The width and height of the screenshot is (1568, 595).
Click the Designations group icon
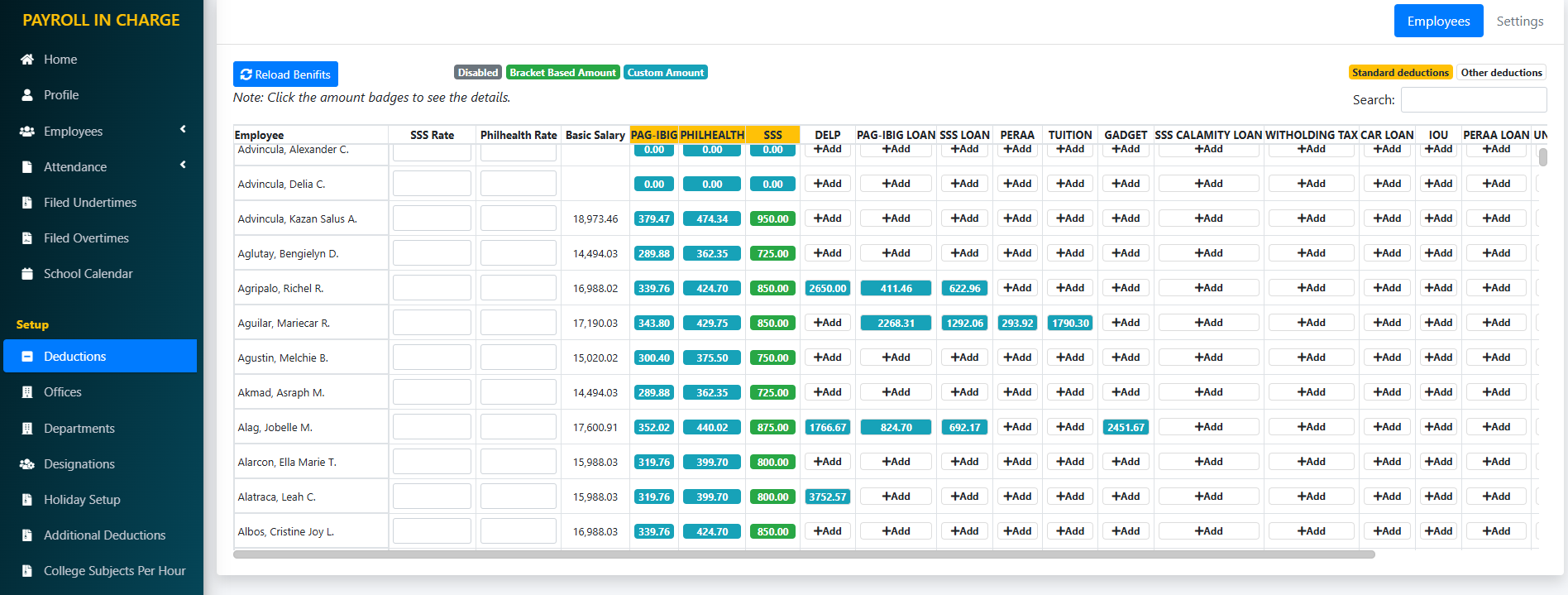click(27, 464)
